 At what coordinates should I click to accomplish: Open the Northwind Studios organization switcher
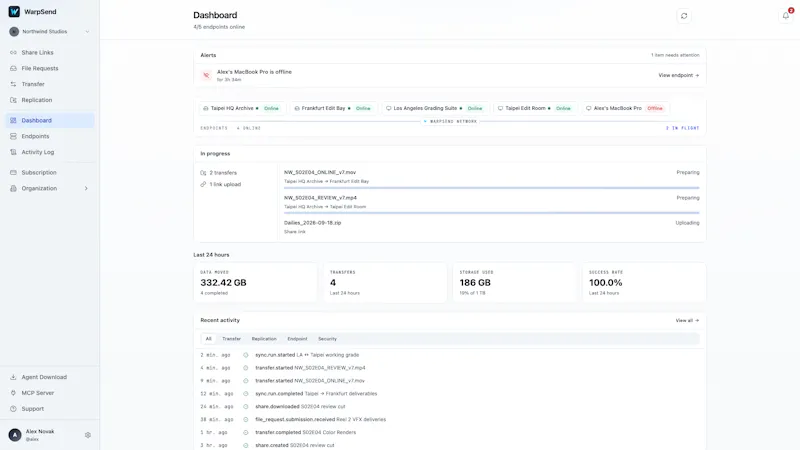point(49,32)
